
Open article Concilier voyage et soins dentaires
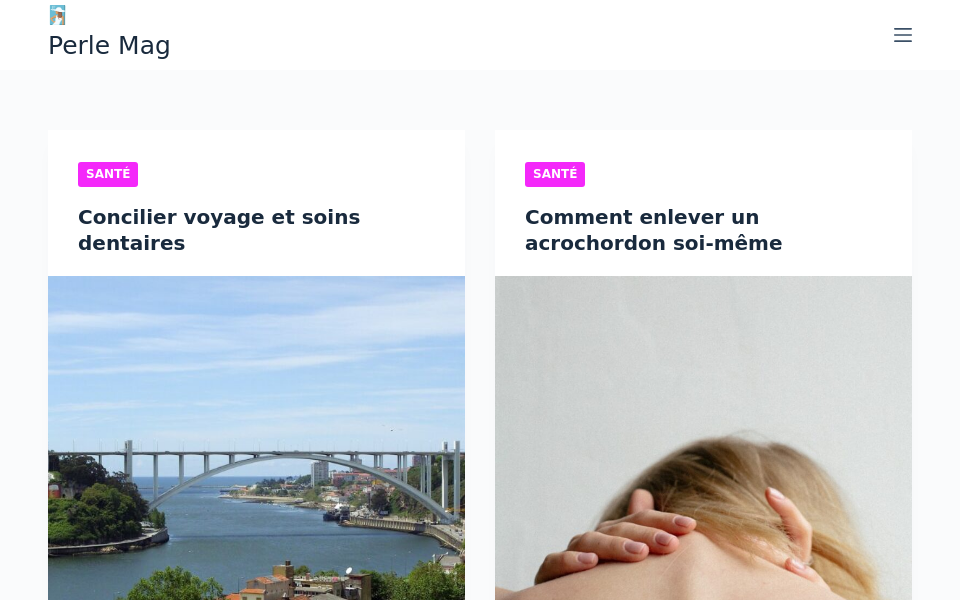[x=219, y=230]
